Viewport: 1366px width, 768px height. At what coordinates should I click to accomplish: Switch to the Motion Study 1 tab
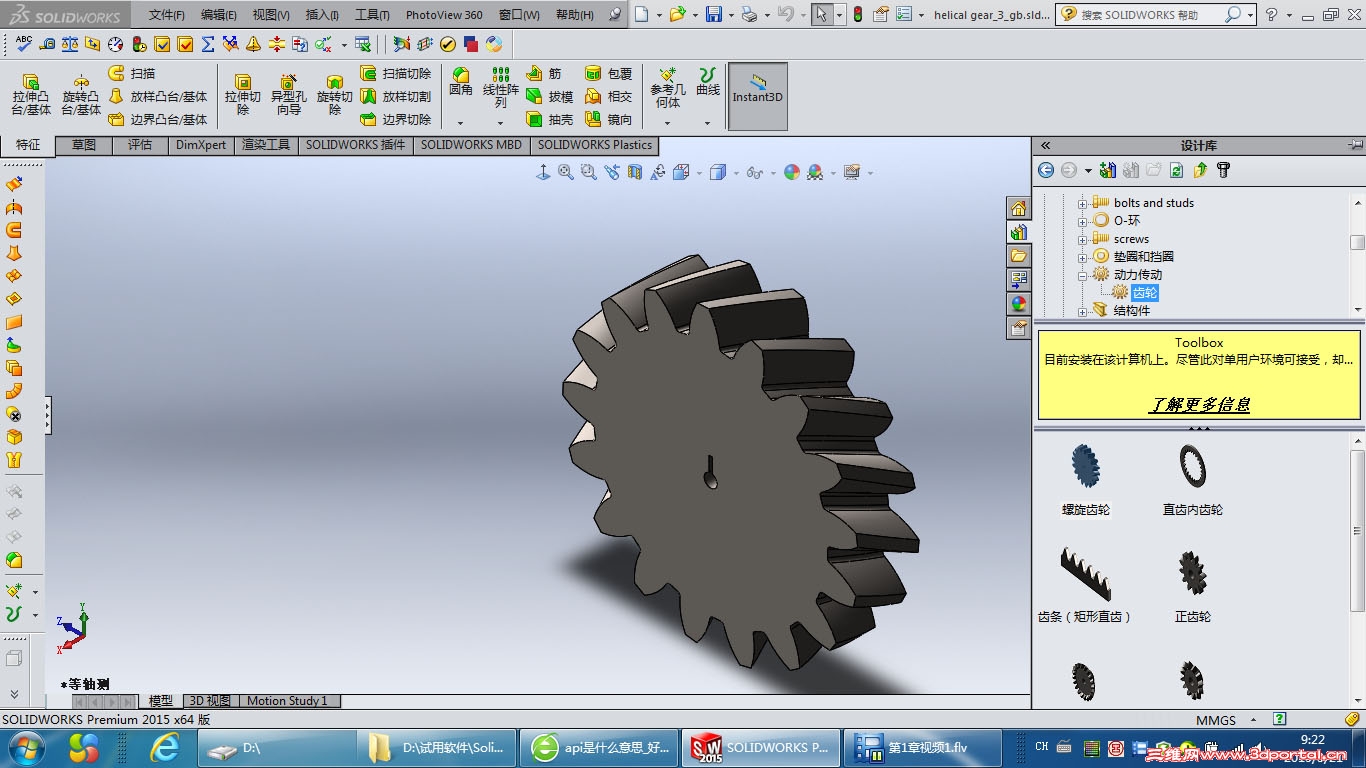click(287, 701)
